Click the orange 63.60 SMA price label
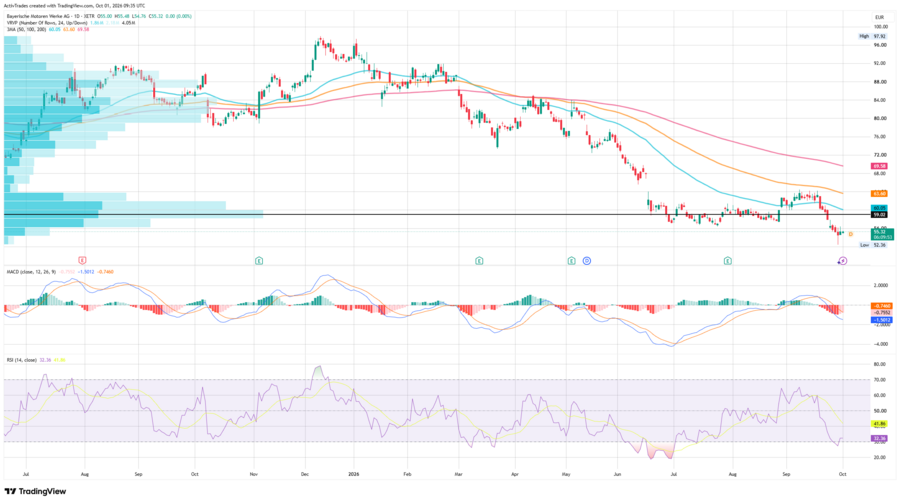 (879, 194)
